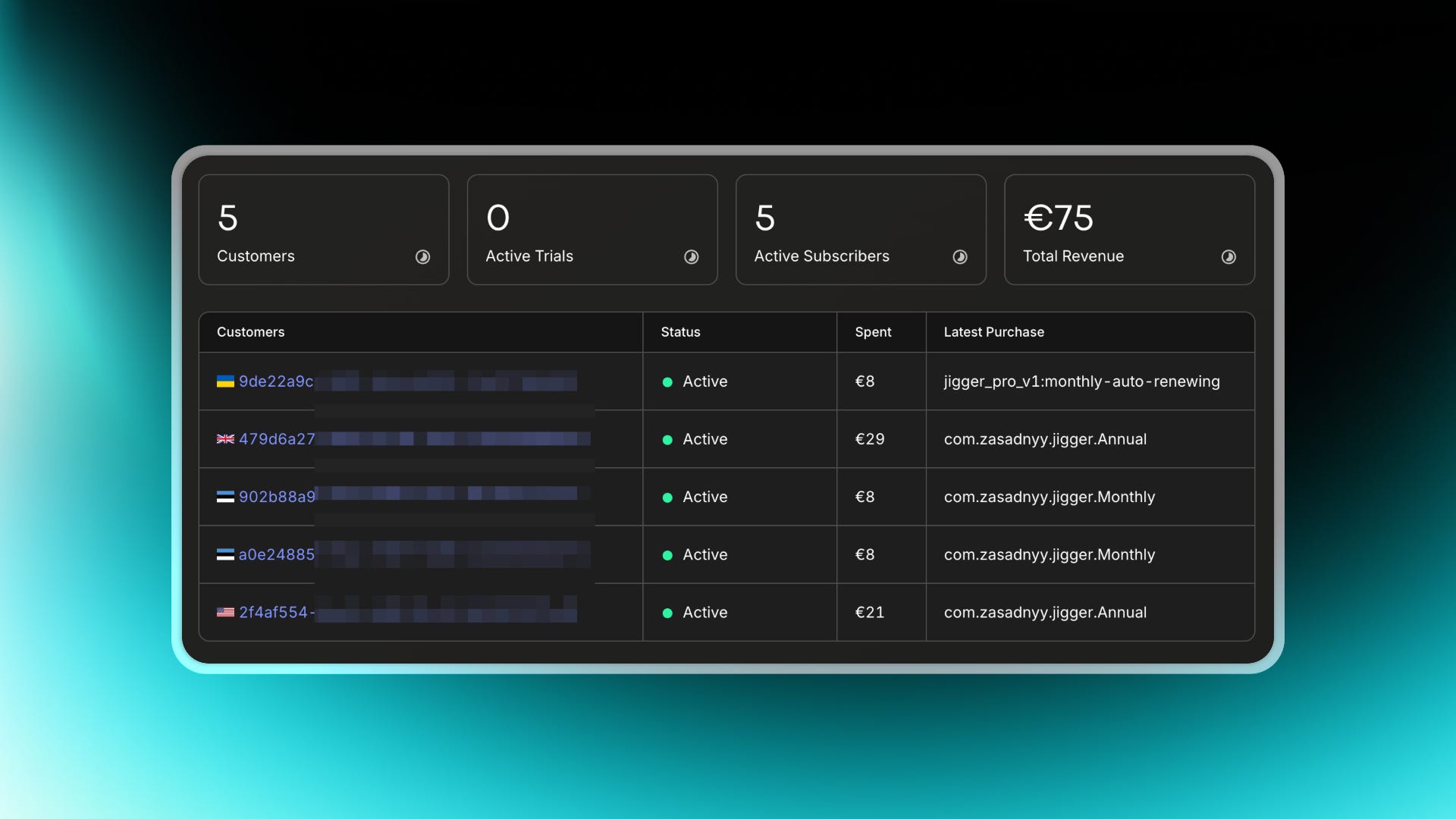Click the green Active status dot on the €29 row
The height and width of the screenshot is (819, 1456).
click(x=667, y=440)
